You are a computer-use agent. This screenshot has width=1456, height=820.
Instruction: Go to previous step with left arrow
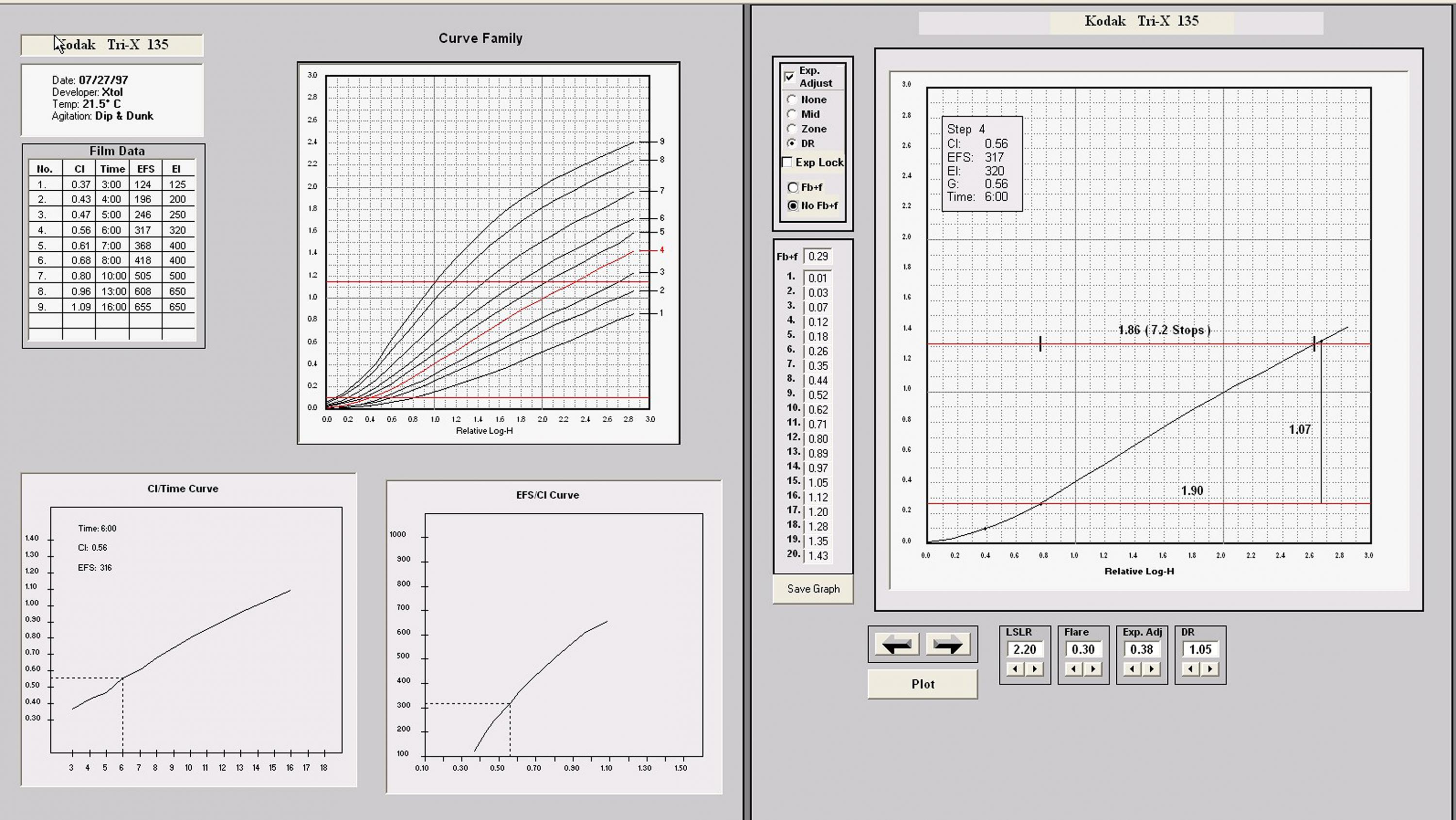(x=896, y=644)
